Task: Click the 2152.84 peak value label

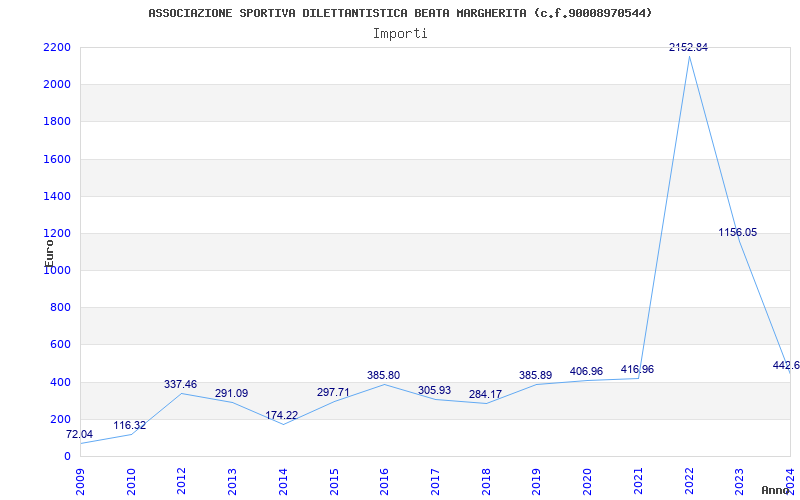Action: tap(688, 47)
